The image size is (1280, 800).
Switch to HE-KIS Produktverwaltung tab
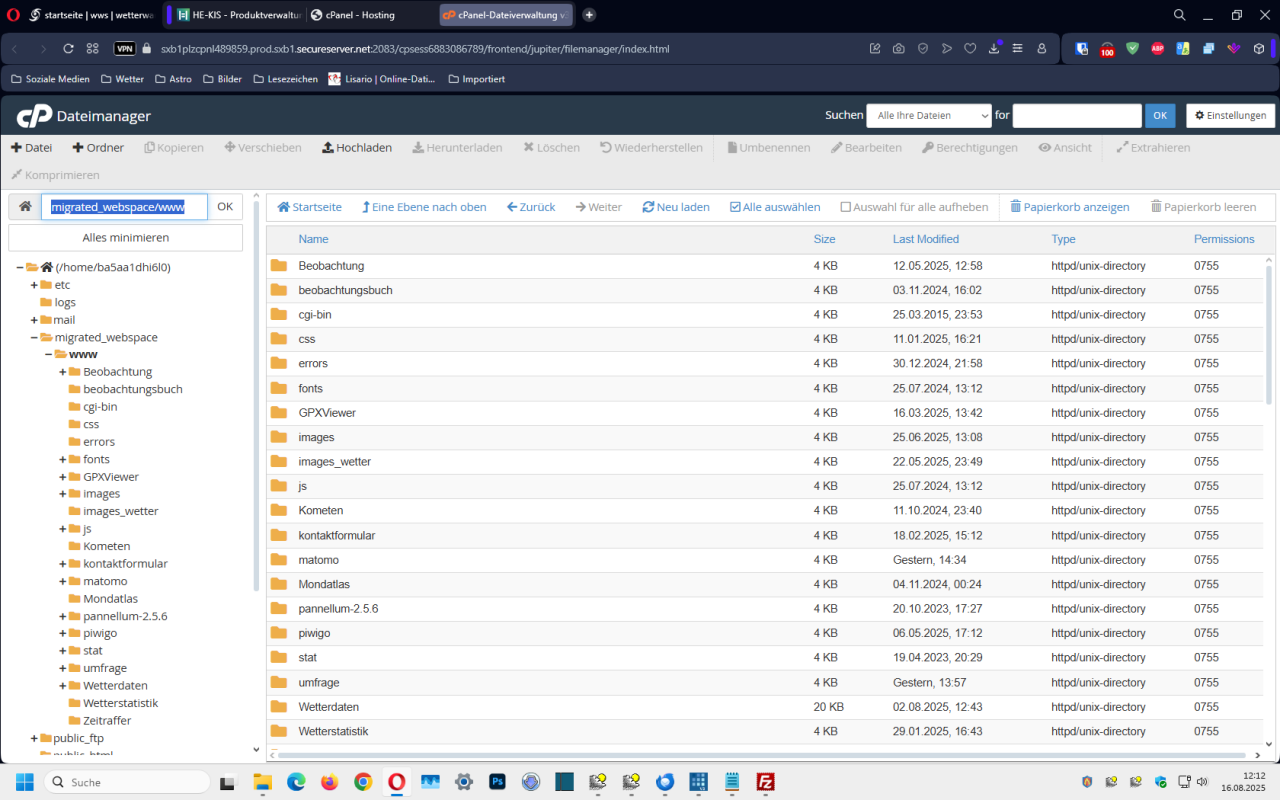[231, 15]
